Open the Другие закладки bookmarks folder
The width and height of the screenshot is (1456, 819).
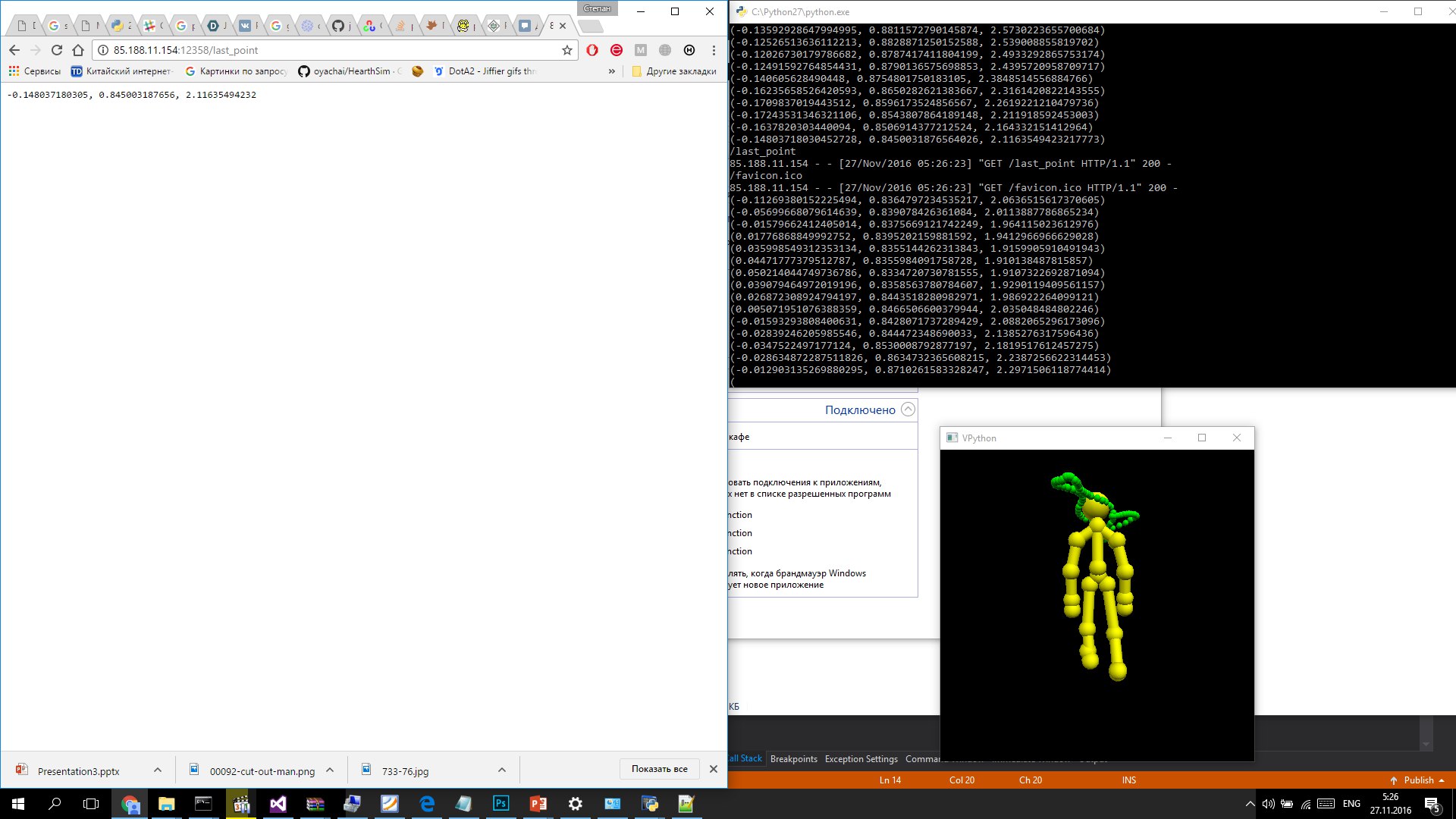click(674, 71)
